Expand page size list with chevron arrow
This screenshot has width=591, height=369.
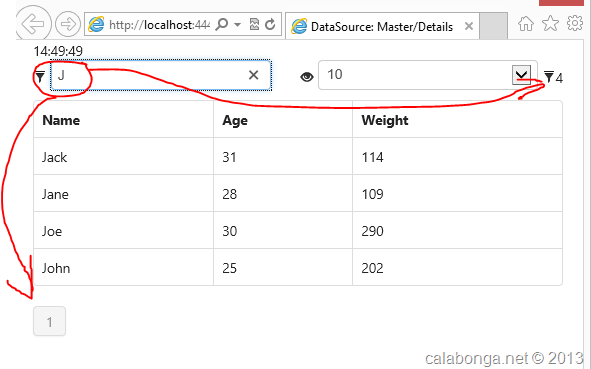click(x=522, y=75)
